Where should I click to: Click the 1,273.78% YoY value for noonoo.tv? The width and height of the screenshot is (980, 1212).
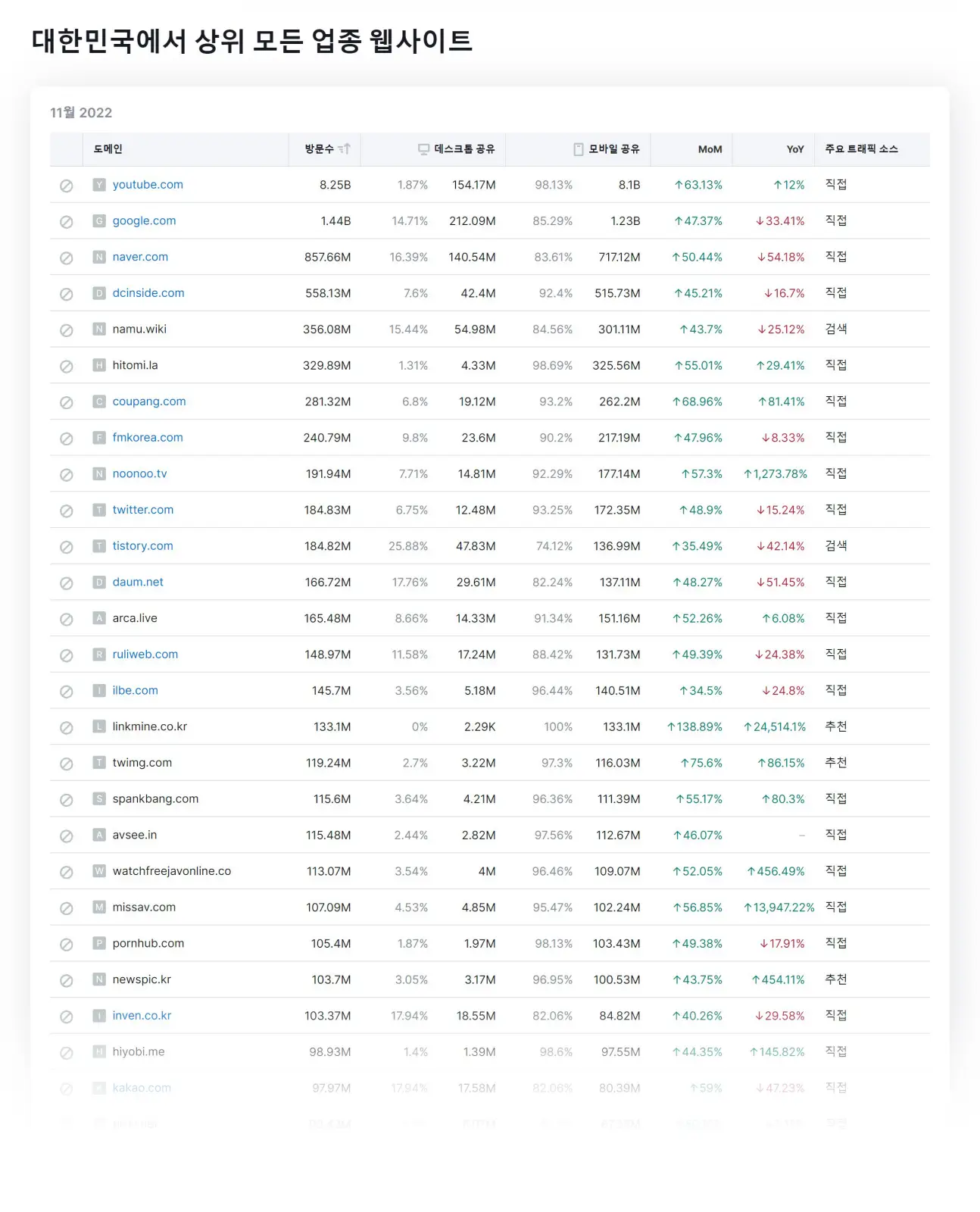(776, 474)
